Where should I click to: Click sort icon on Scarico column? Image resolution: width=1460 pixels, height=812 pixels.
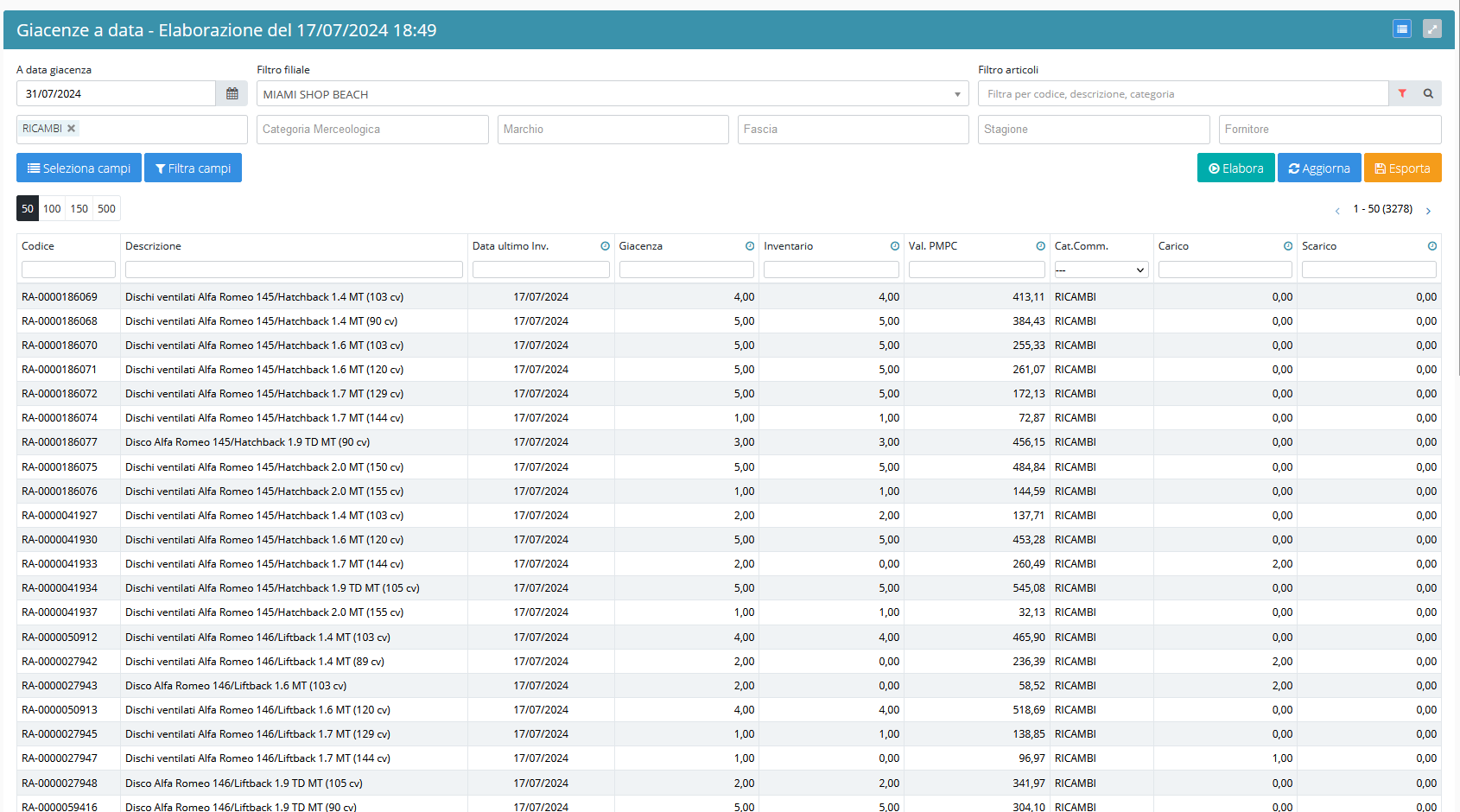pyautogui.click(x=1432, y=246)
